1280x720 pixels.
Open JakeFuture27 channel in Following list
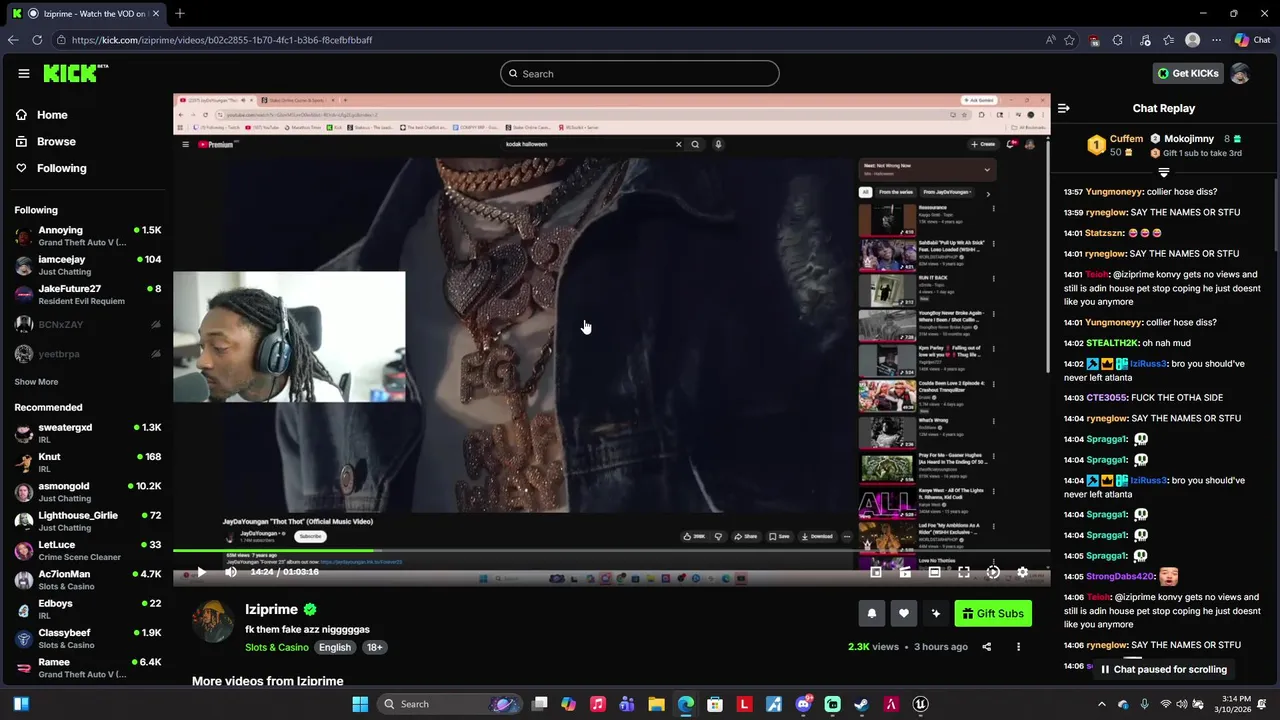click(x=87, y=294)
